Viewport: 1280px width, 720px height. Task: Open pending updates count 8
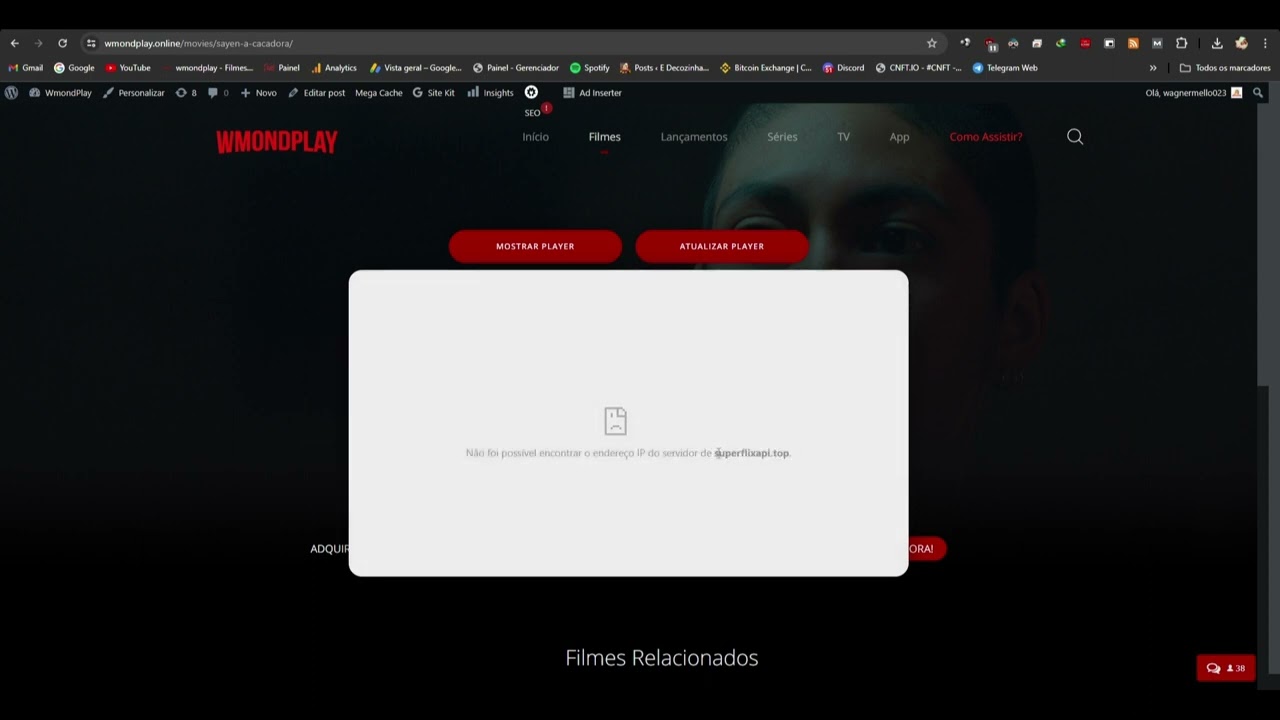click(x=186, y=93)
